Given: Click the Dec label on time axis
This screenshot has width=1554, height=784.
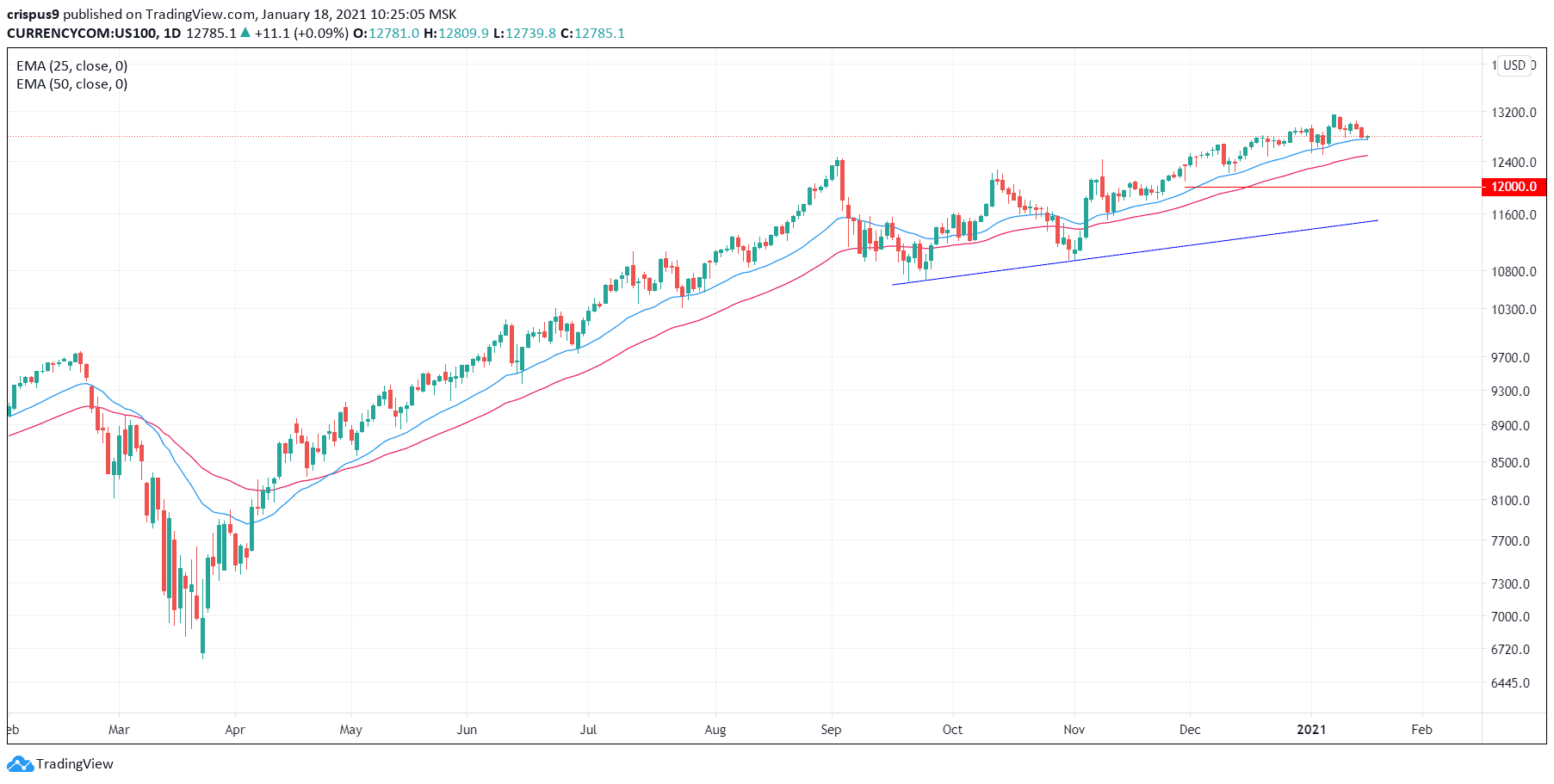Looking at the screenshot, I should pyautogui.click(x=1190, y=730).
